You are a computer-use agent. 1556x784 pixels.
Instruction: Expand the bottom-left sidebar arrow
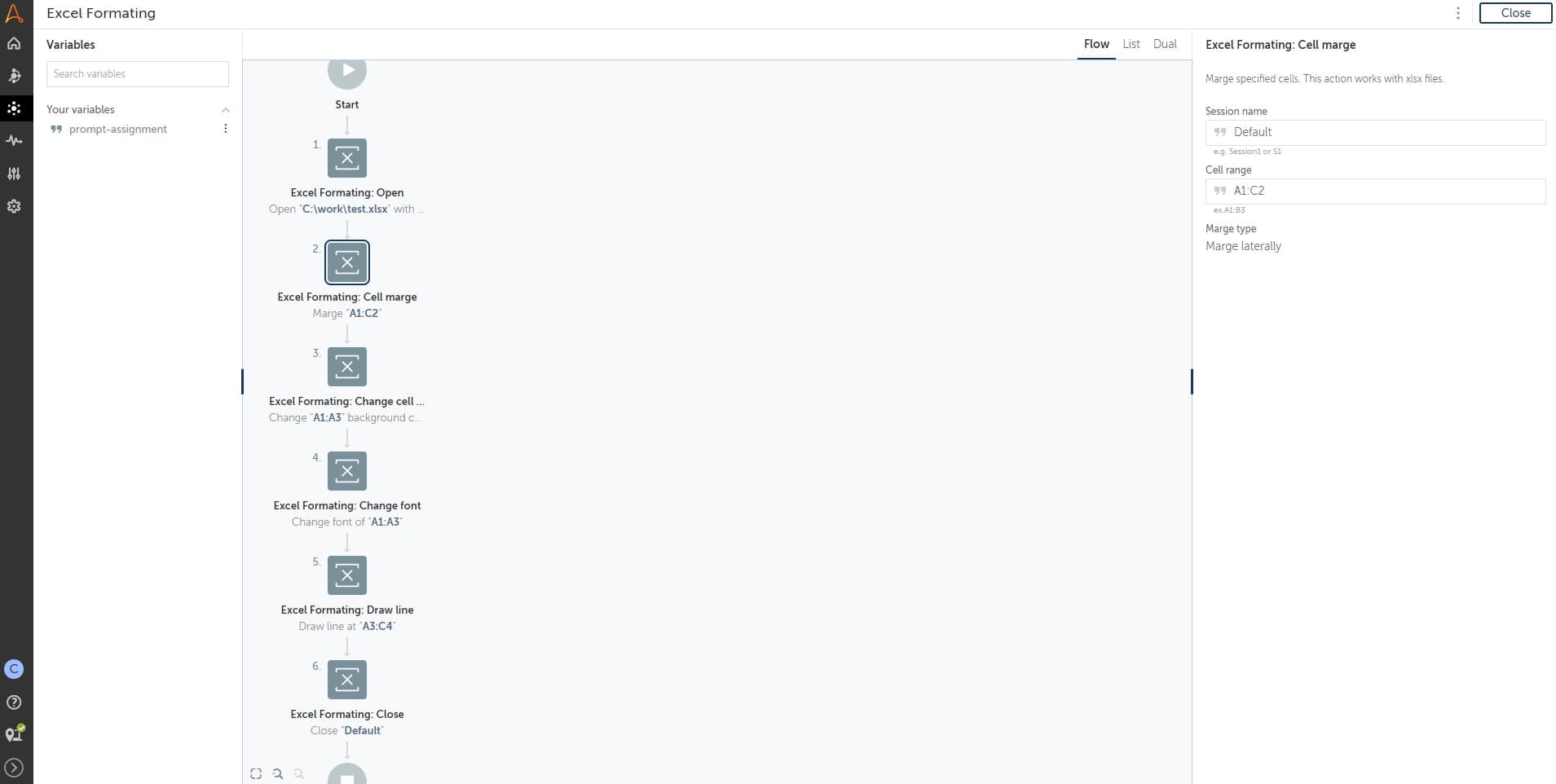click(14, 768)
